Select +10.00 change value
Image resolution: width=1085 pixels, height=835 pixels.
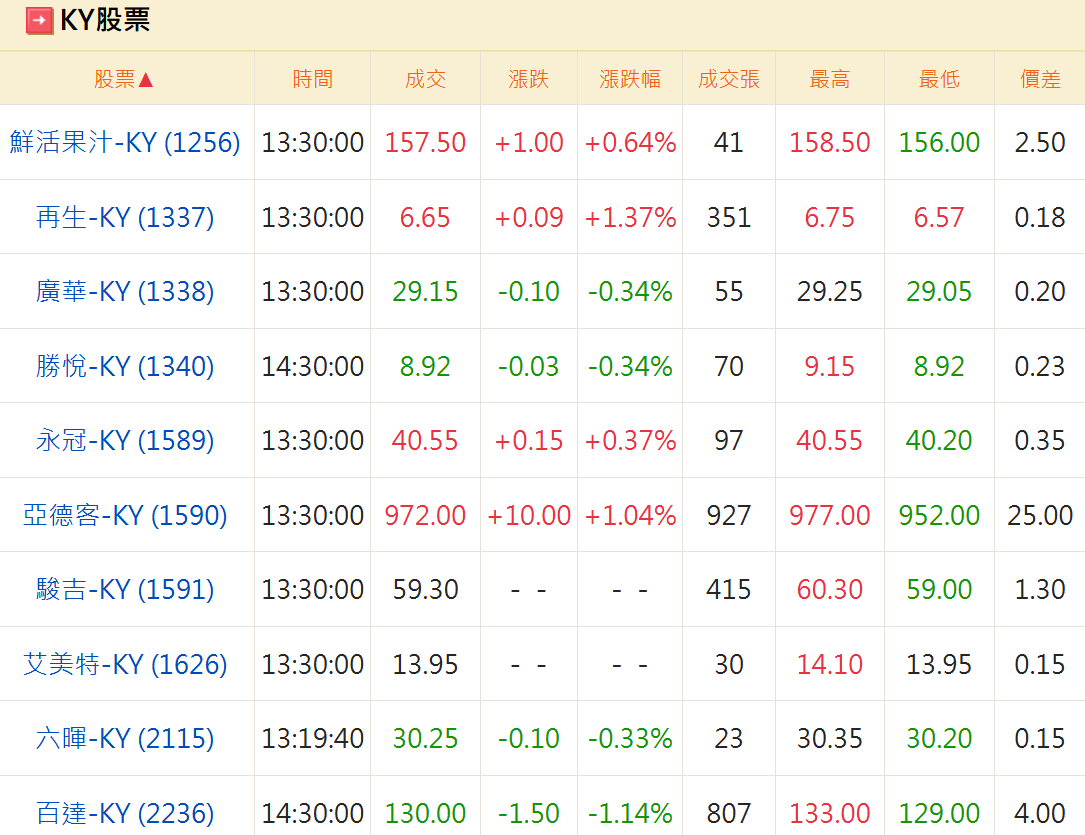click(529, 515)
